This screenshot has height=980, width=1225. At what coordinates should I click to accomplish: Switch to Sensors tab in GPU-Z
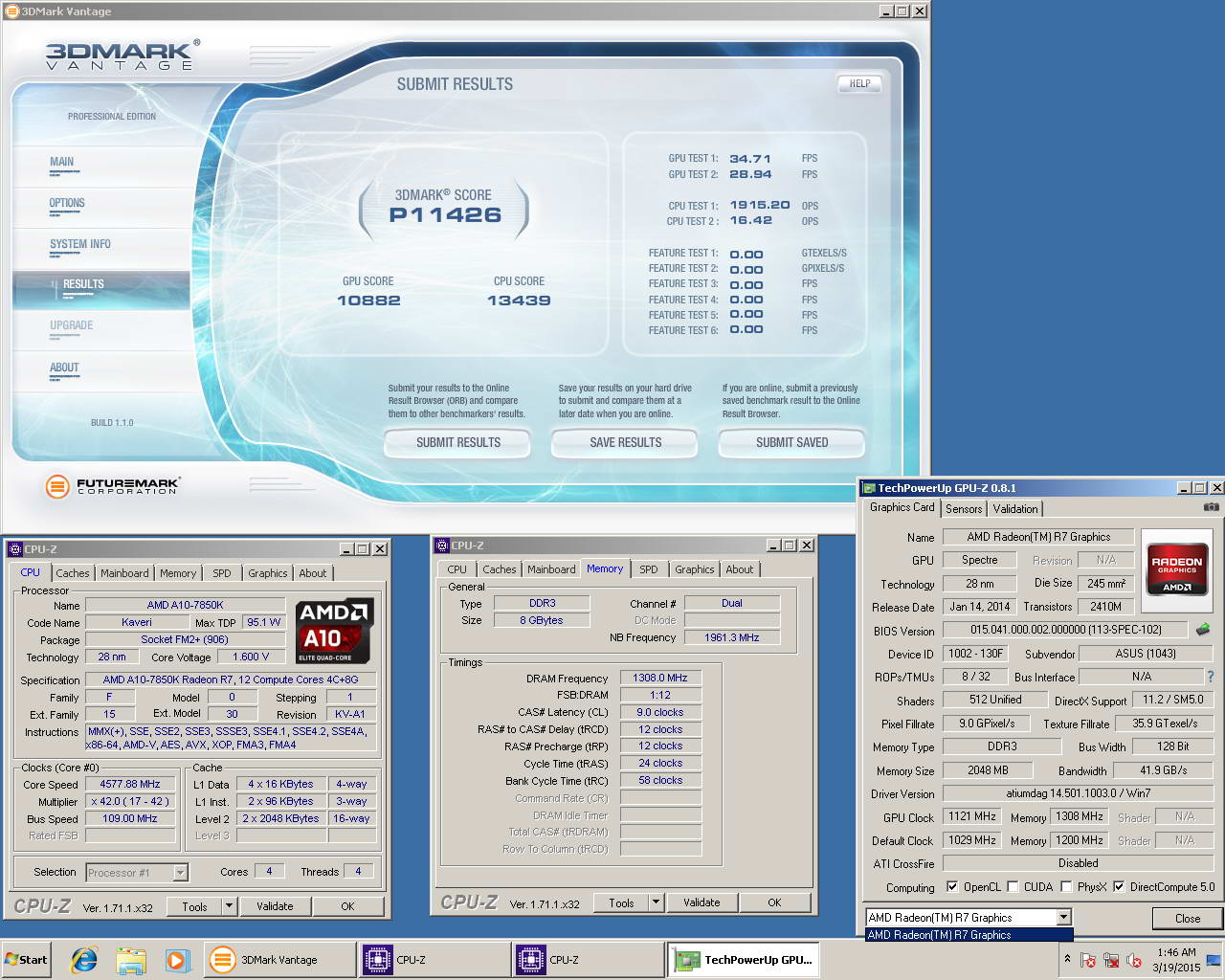(x=964, y=509)
